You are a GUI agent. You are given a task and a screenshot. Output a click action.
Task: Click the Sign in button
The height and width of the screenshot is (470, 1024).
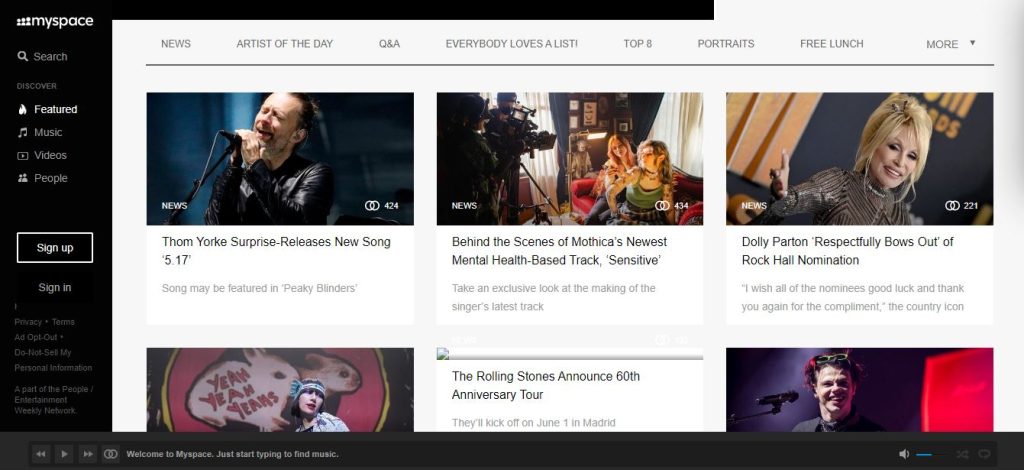pos(55,287)
